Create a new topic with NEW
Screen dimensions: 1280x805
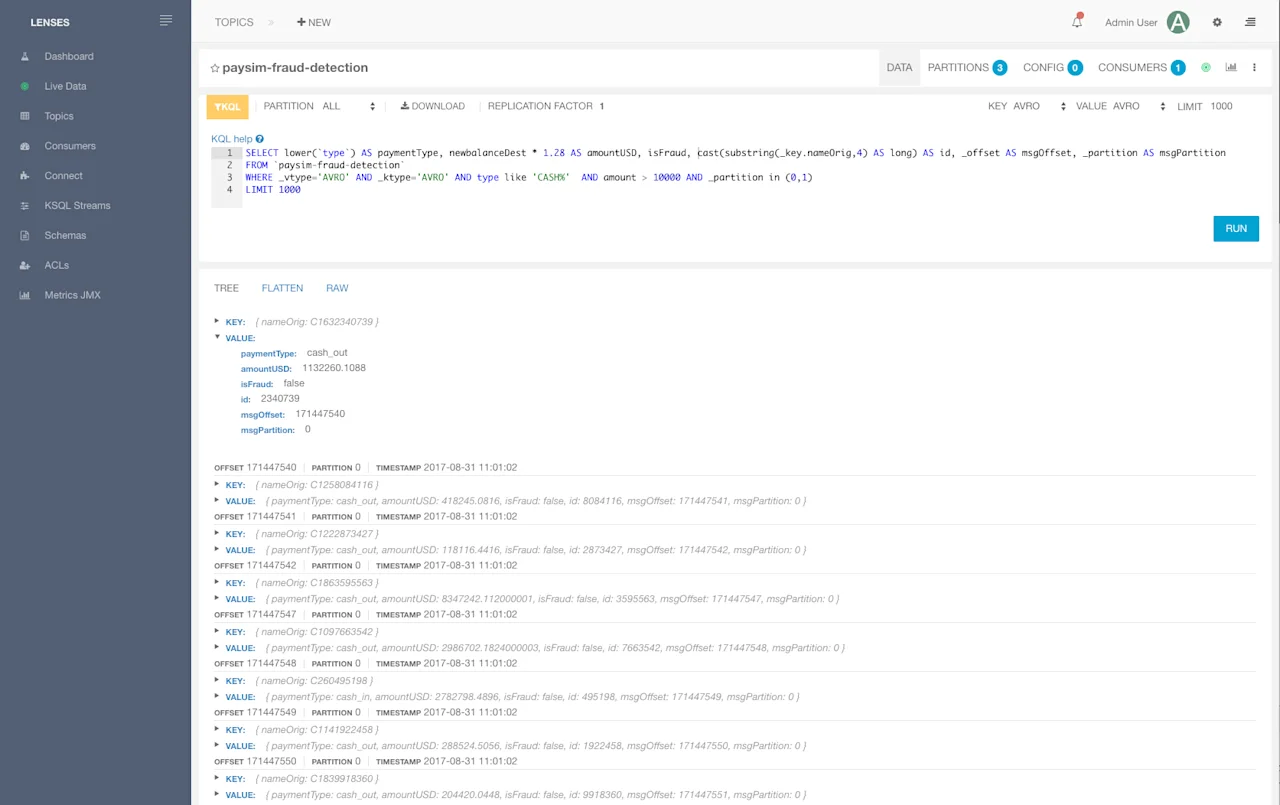point(314,22)
